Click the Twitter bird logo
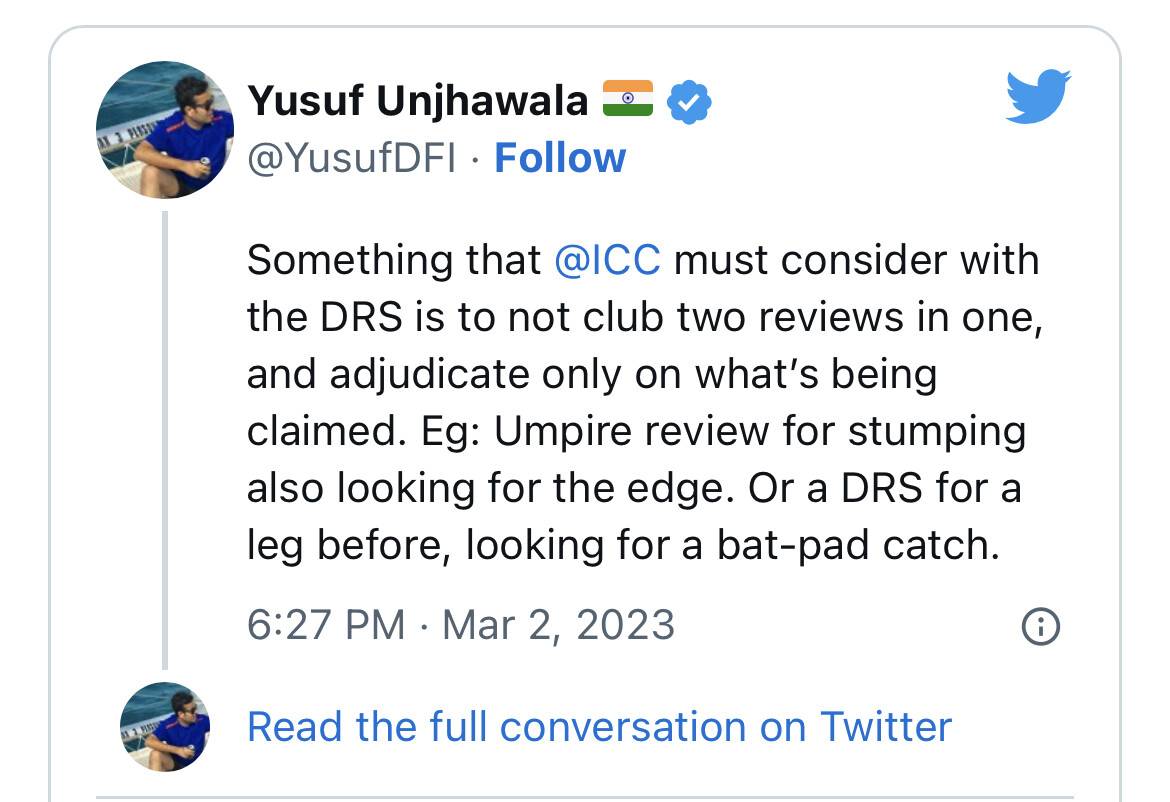This screenshot has height=802, width=1170. pos(1038,96)
